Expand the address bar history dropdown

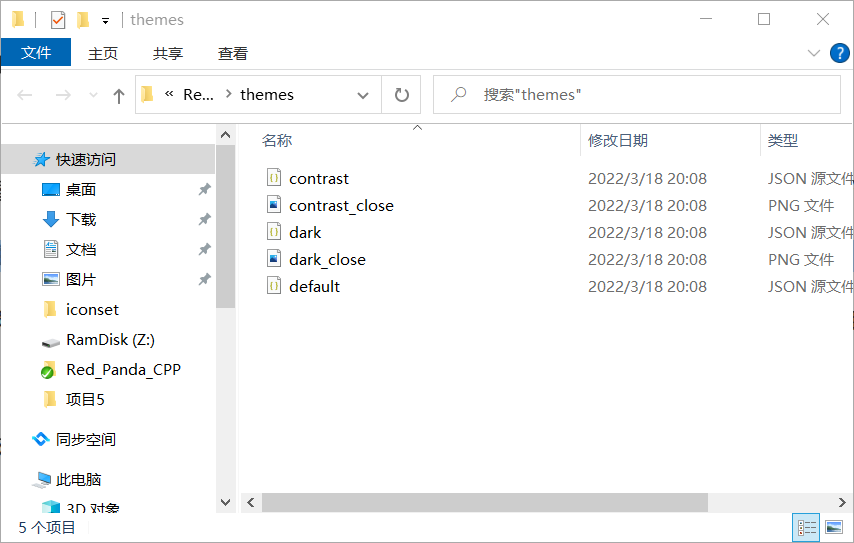(x=362, y=95)
